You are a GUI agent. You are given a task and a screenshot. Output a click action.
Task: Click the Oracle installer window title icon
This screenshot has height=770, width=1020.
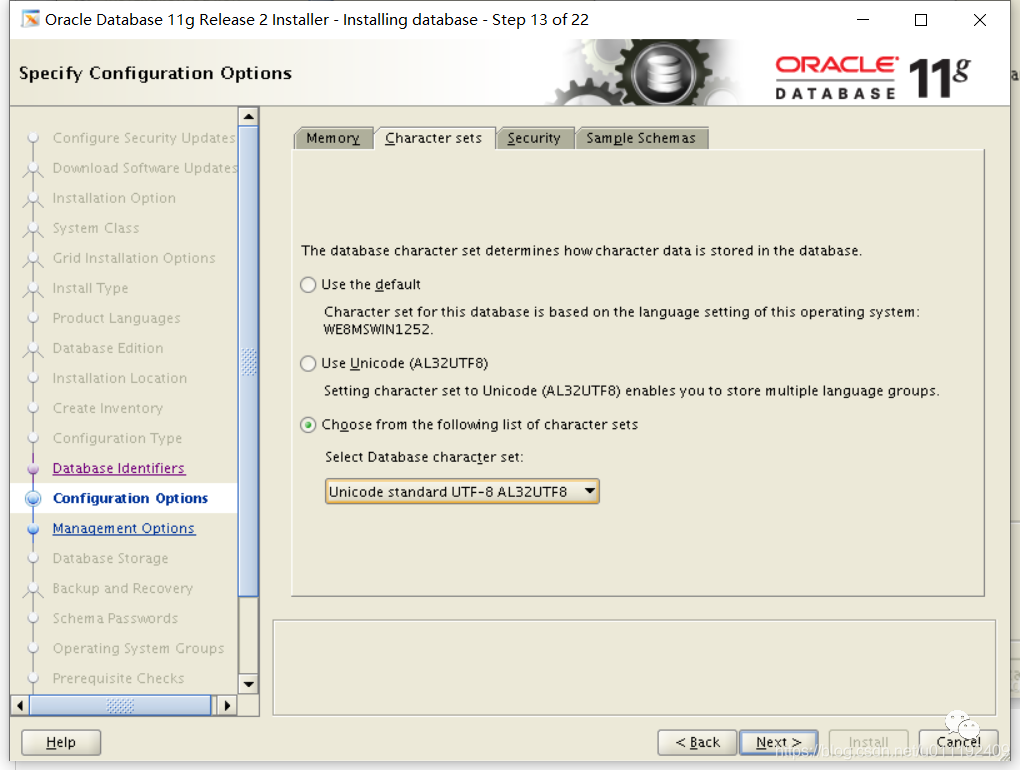click(30, 20)
